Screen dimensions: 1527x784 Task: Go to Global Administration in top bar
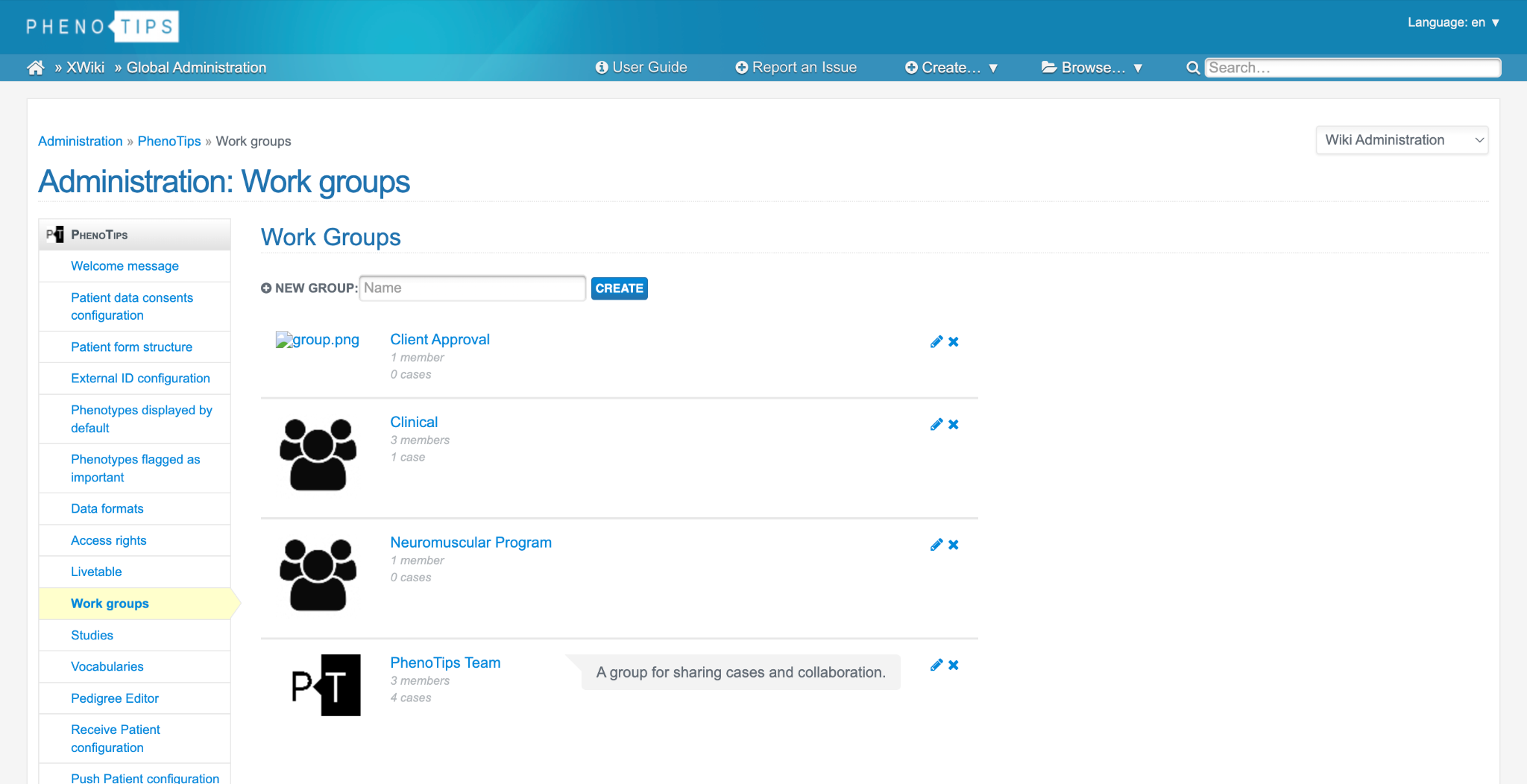coord(196,68)
